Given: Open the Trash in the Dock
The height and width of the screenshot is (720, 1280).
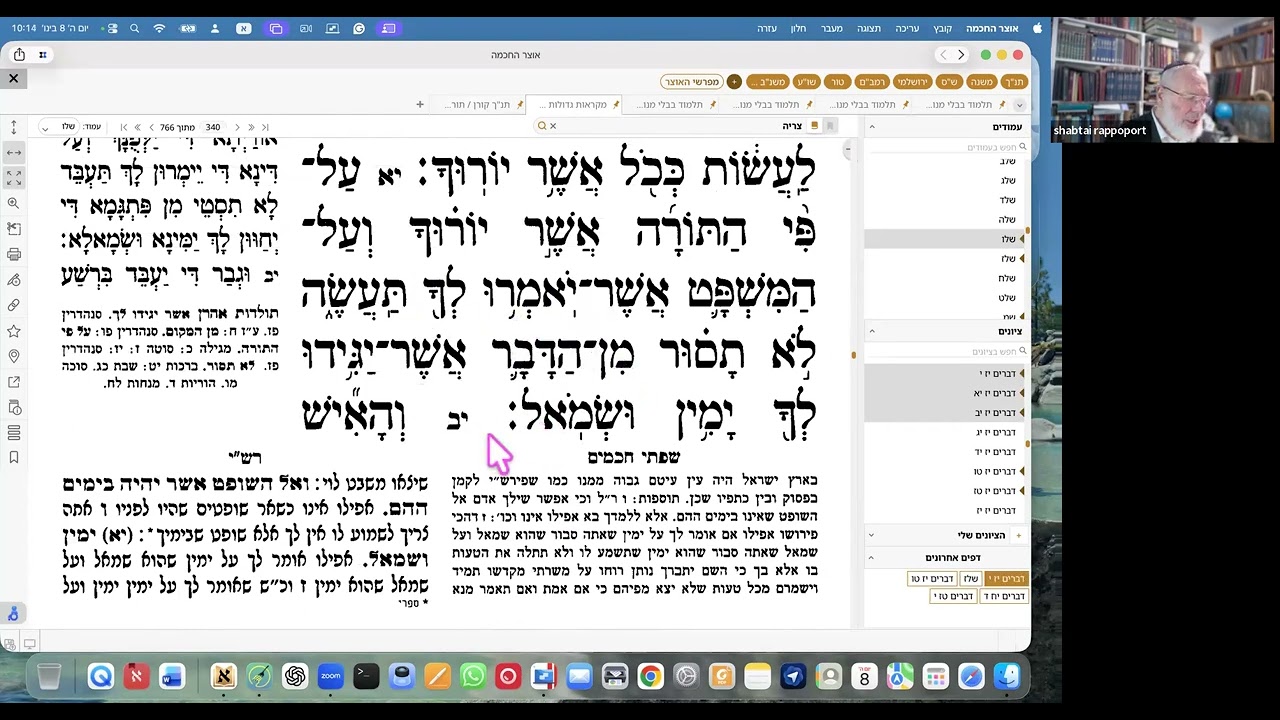Looking at the screenshot, I should 49,677.
